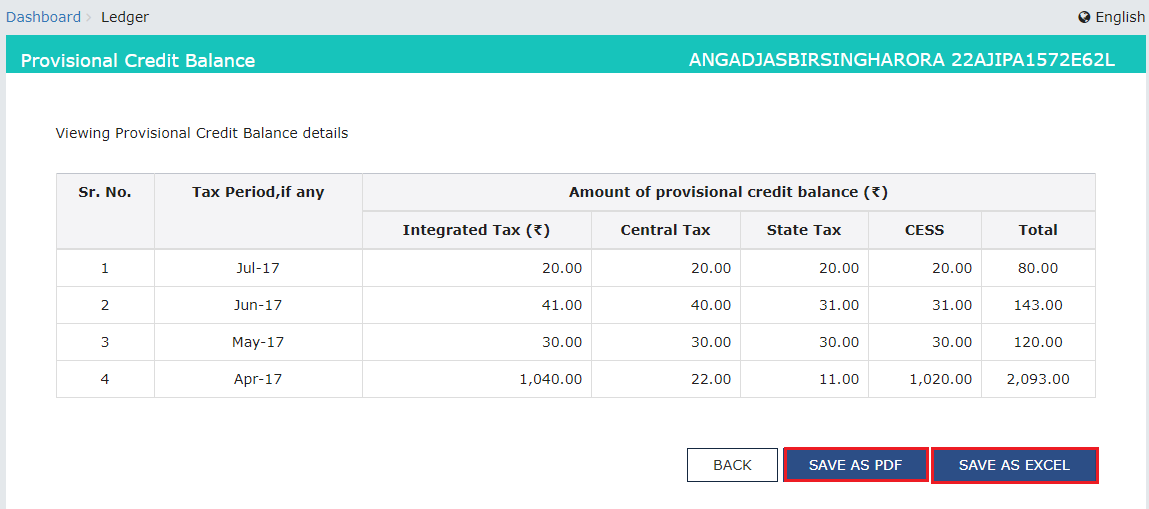Click the SAVE AS EXCEL button
The width and height of the screenshot is (1149, 509).
click(1014, 465)
